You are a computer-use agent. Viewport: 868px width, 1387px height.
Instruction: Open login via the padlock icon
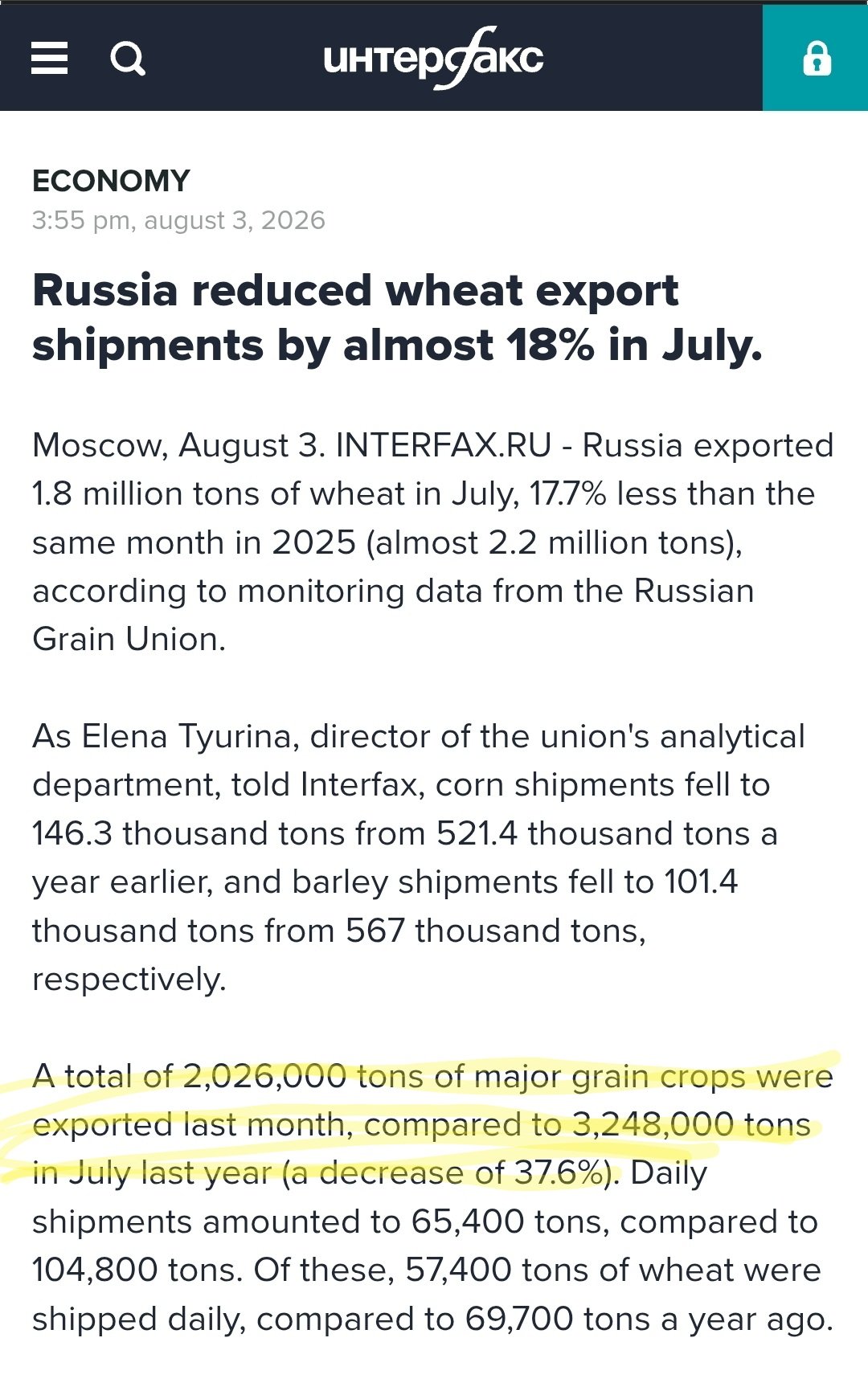(x=816, y=58)
